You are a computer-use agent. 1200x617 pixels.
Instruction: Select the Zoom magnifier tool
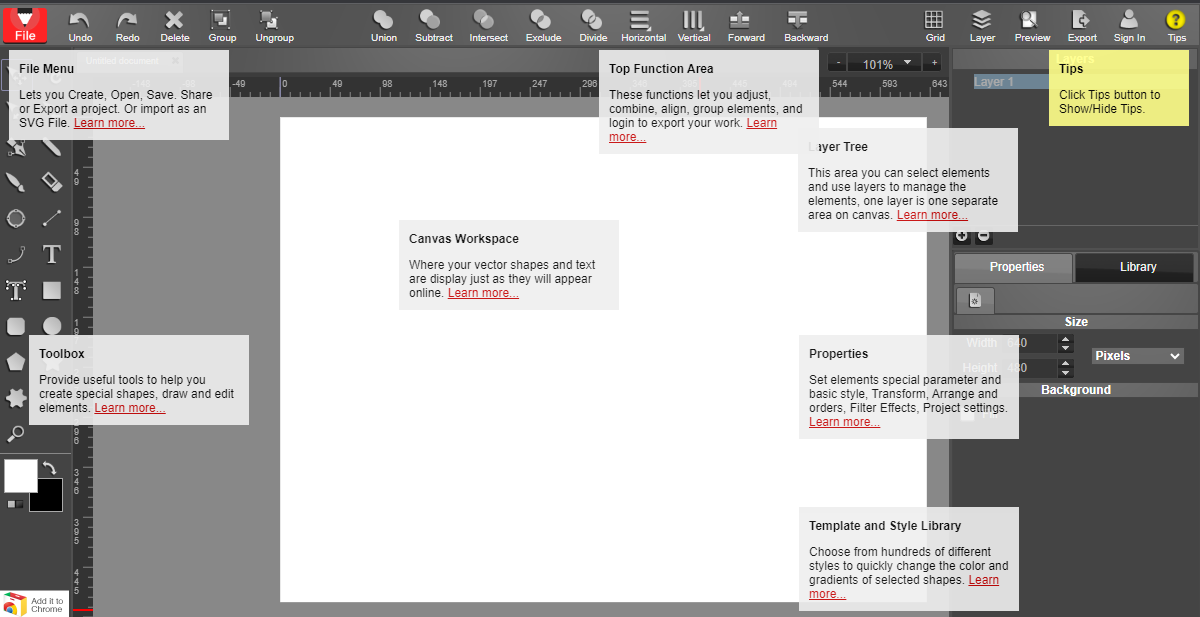(x=16, y=434)
